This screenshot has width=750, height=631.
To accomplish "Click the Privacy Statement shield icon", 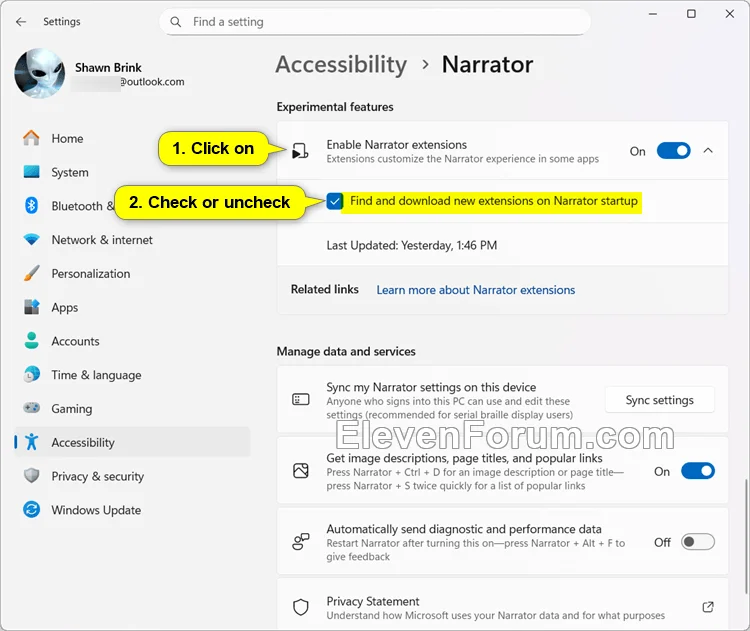I will (x=301, y=607).
